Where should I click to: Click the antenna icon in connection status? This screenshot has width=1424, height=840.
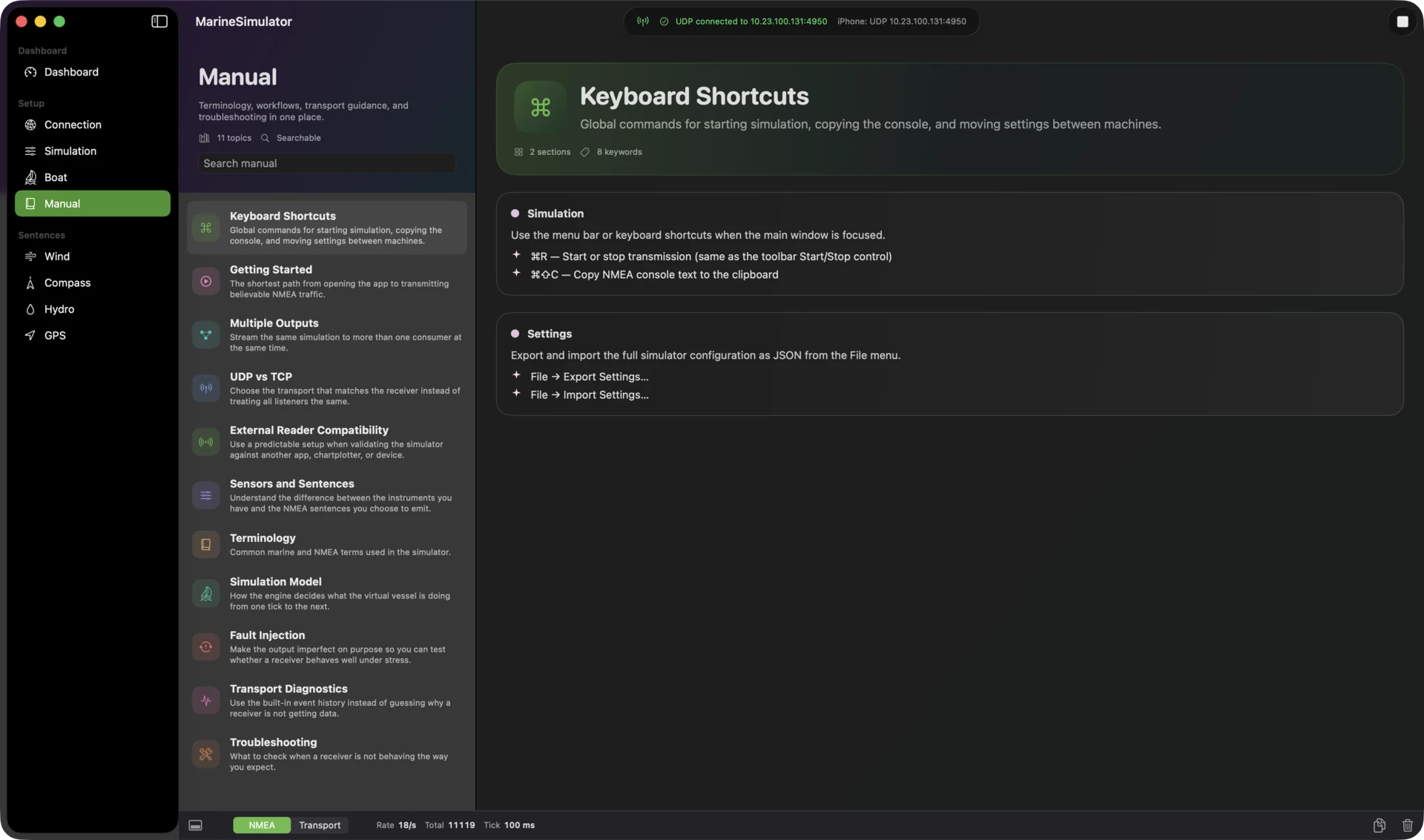point(643,22)
